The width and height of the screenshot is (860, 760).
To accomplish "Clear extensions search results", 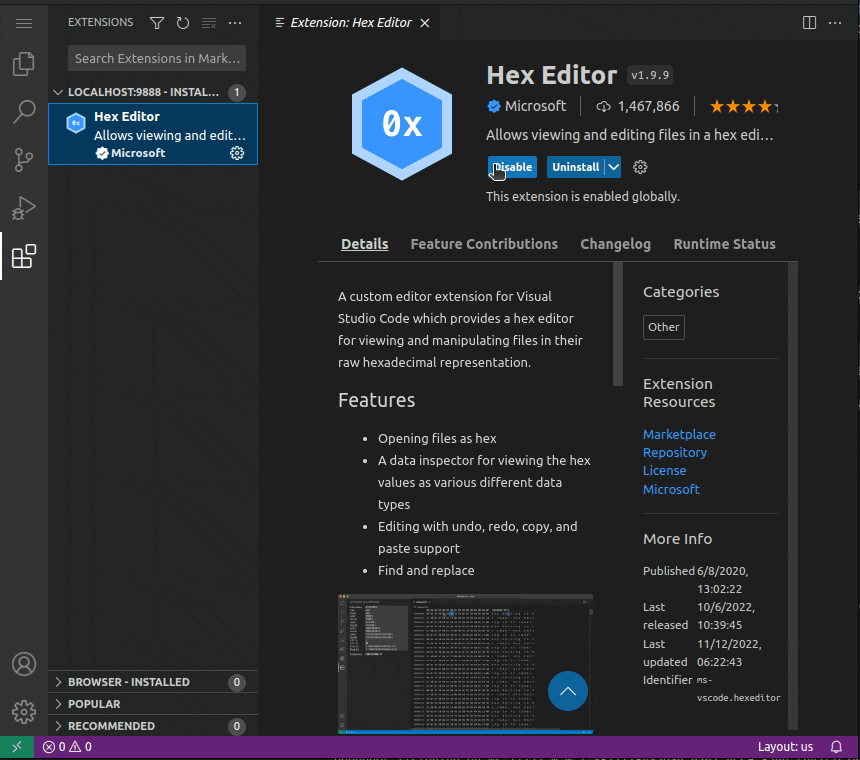I will 208,23.
